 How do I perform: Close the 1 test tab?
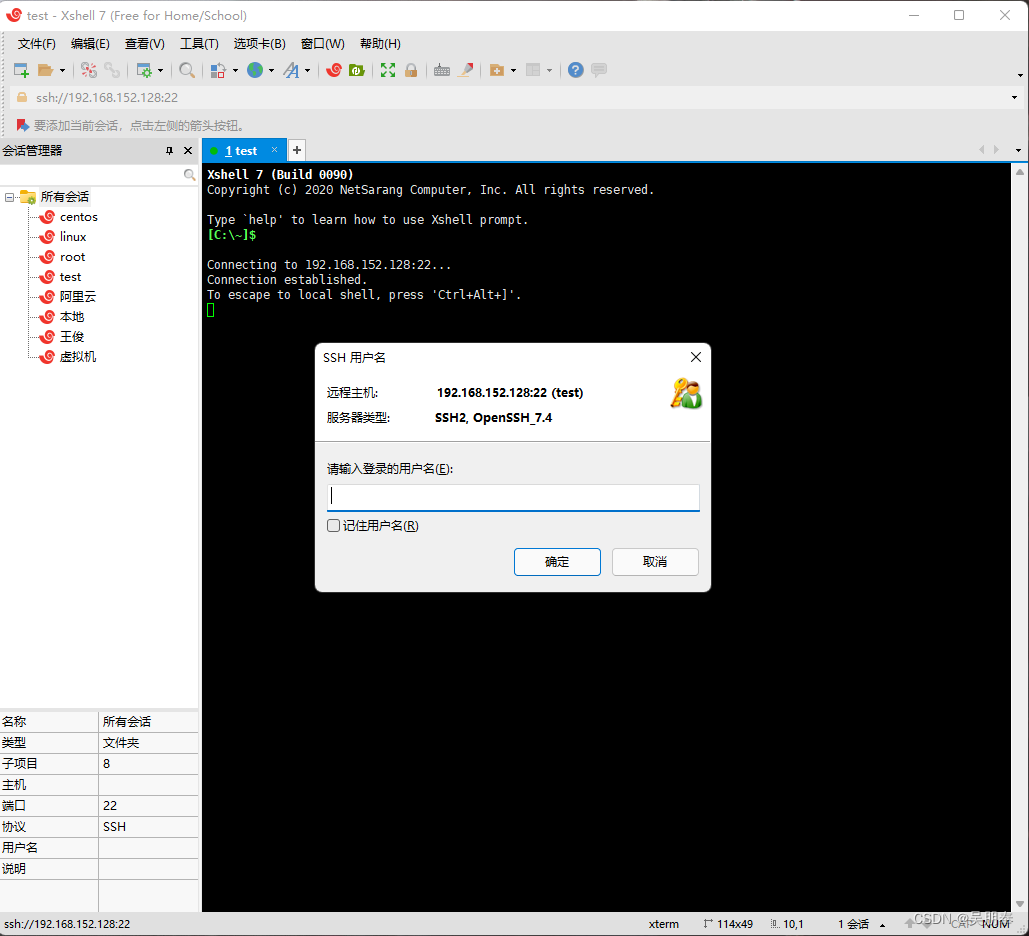point(274,150)
